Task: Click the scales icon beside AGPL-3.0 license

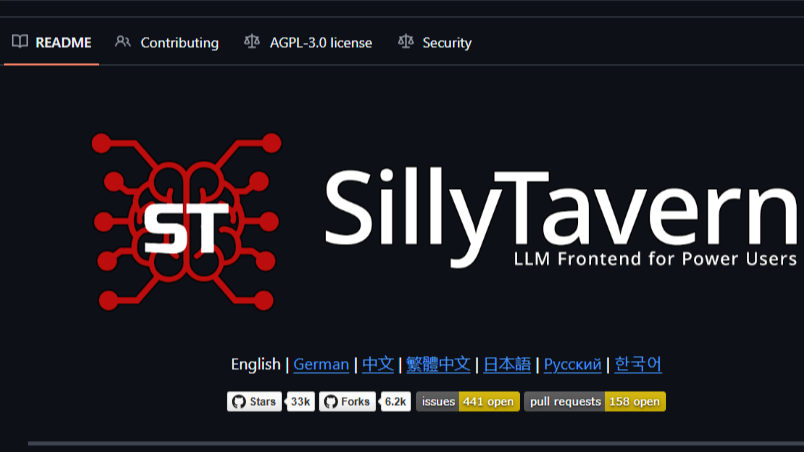Action: tap(252, 42)
